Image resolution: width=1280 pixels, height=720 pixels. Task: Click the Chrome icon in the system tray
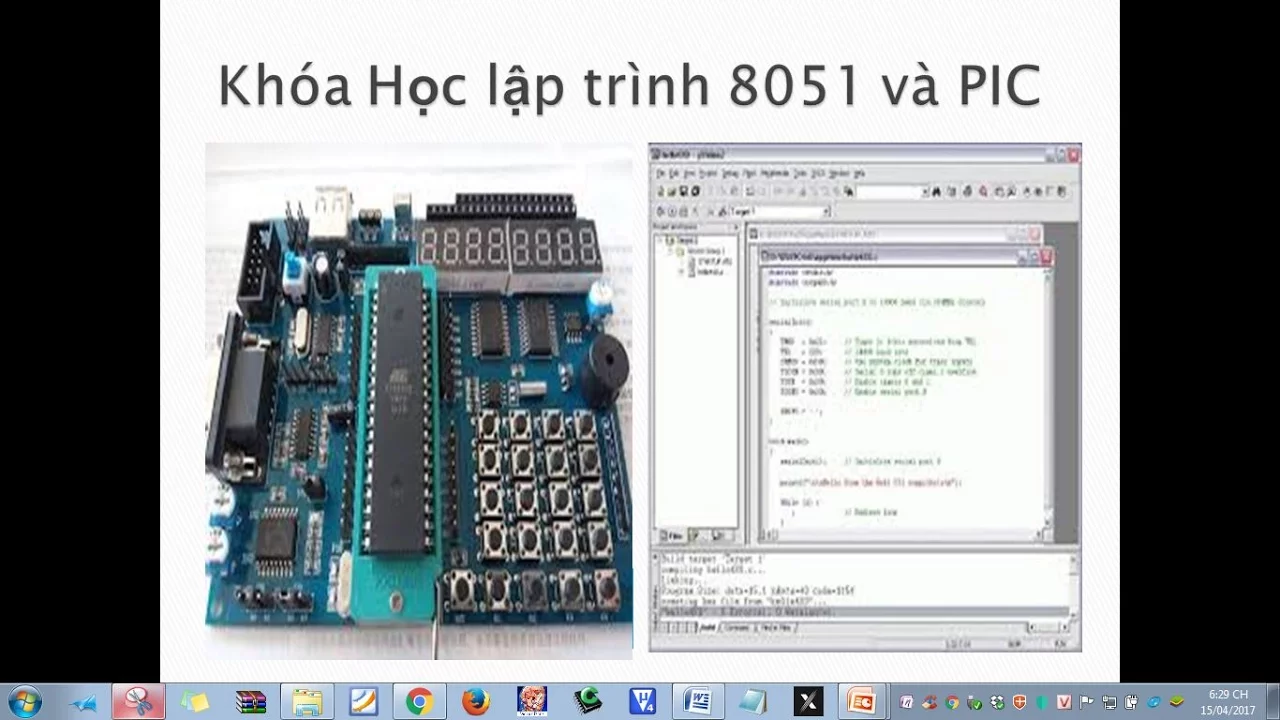(952, 702)
